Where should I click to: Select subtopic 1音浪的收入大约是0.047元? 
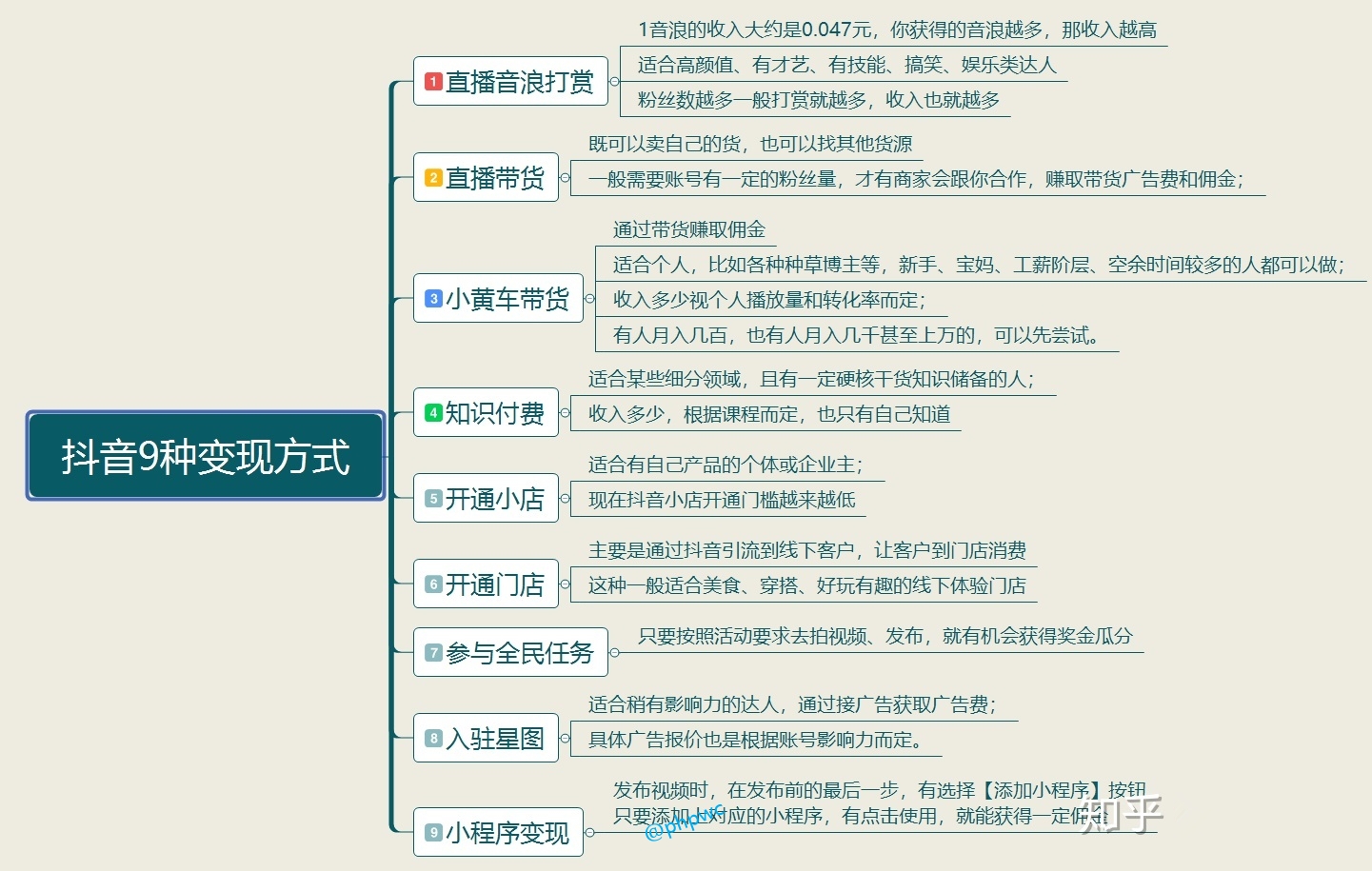click(x=898, y=30)
